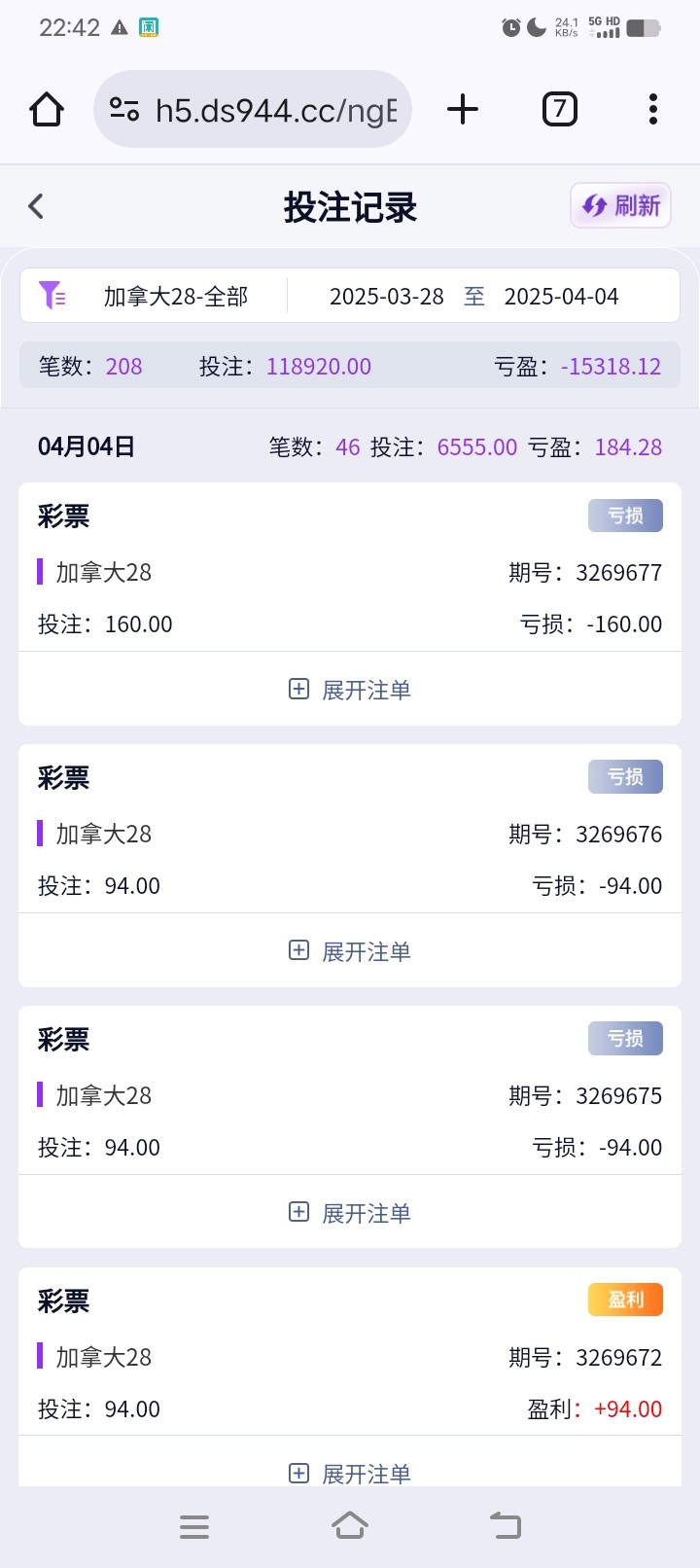
Task: Select the start date 2025-03-28
Action: (x=386, y=296)
